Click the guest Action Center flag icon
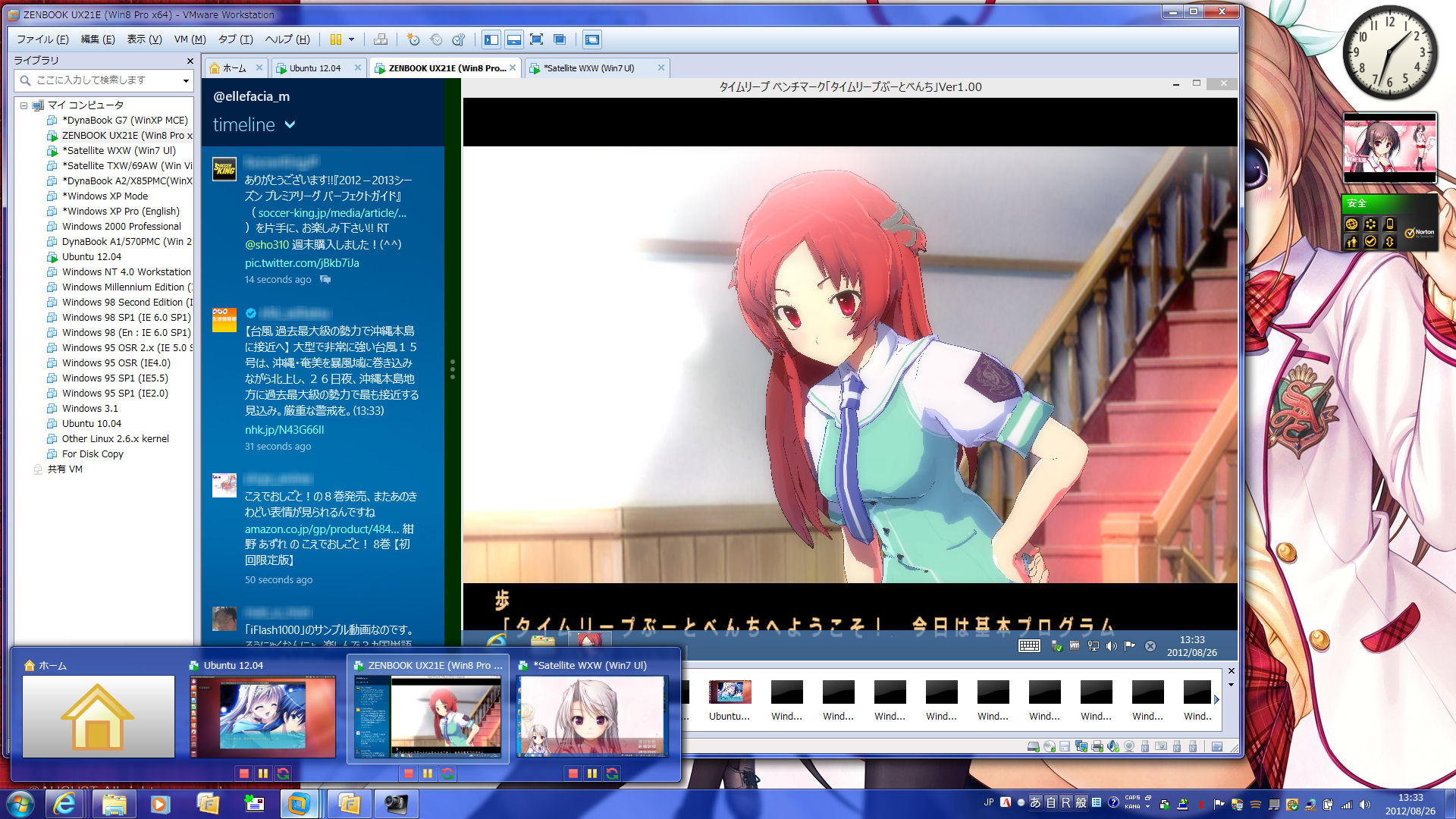Image resolution: width=1456 pixels, height=819 pixels. pyautogui.click(x=1130, y=646)
